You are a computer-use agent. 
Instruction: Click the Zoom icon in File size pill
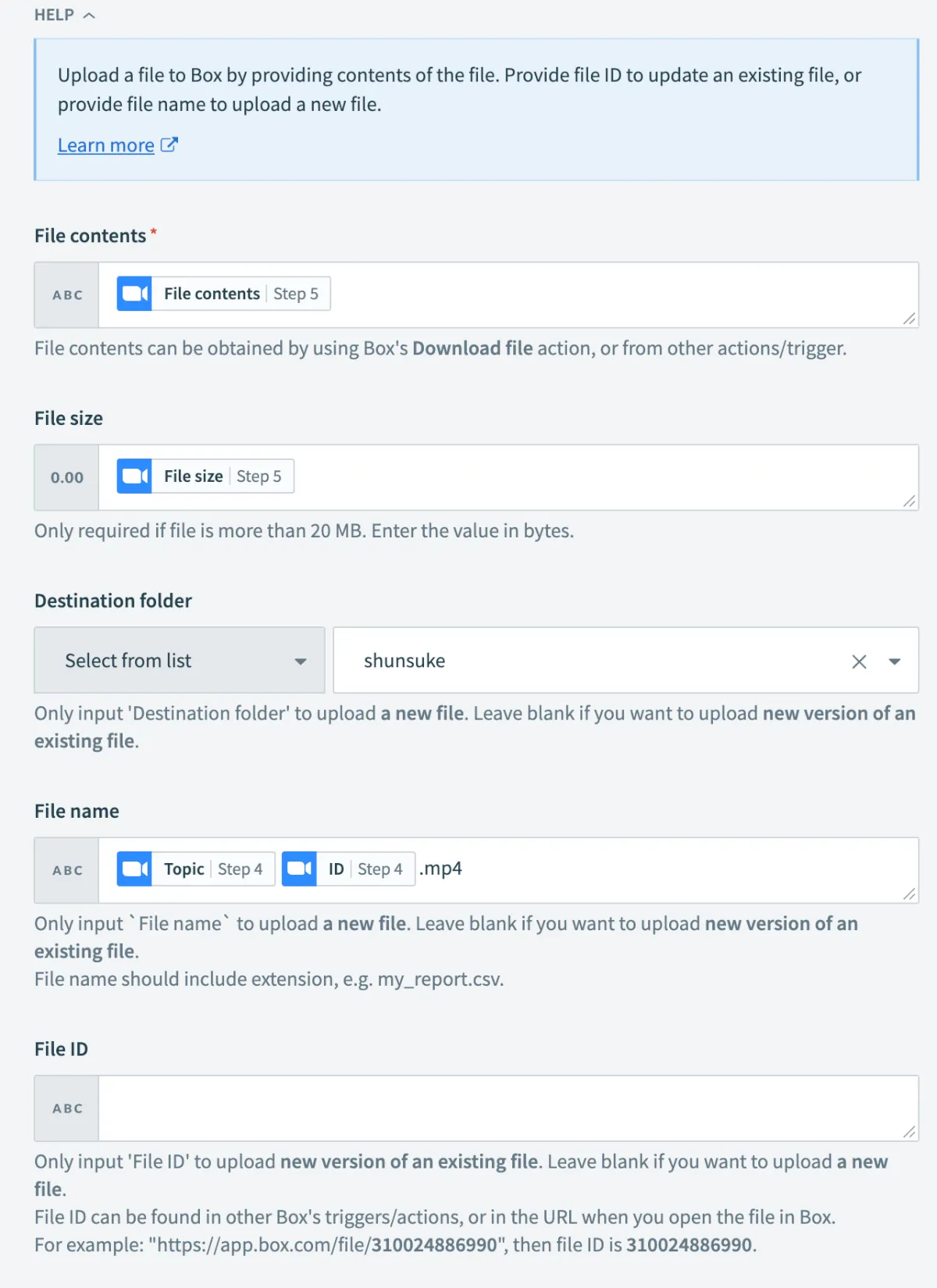[134, 476]
